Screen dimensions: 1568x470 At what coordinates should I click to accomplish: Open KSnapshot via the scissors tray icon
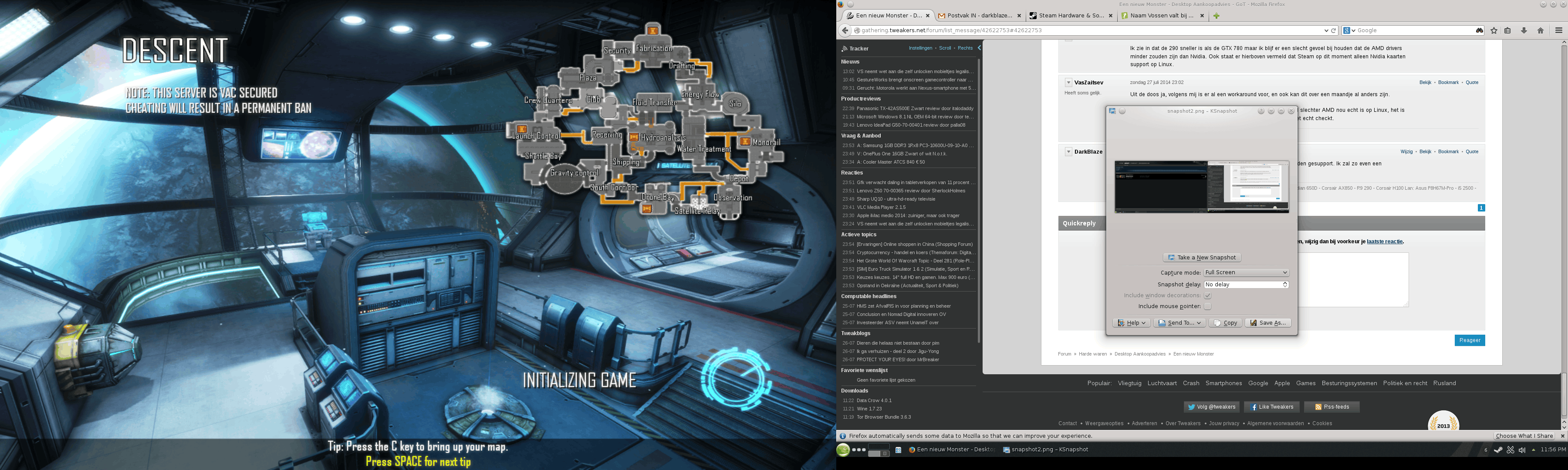1510,450
